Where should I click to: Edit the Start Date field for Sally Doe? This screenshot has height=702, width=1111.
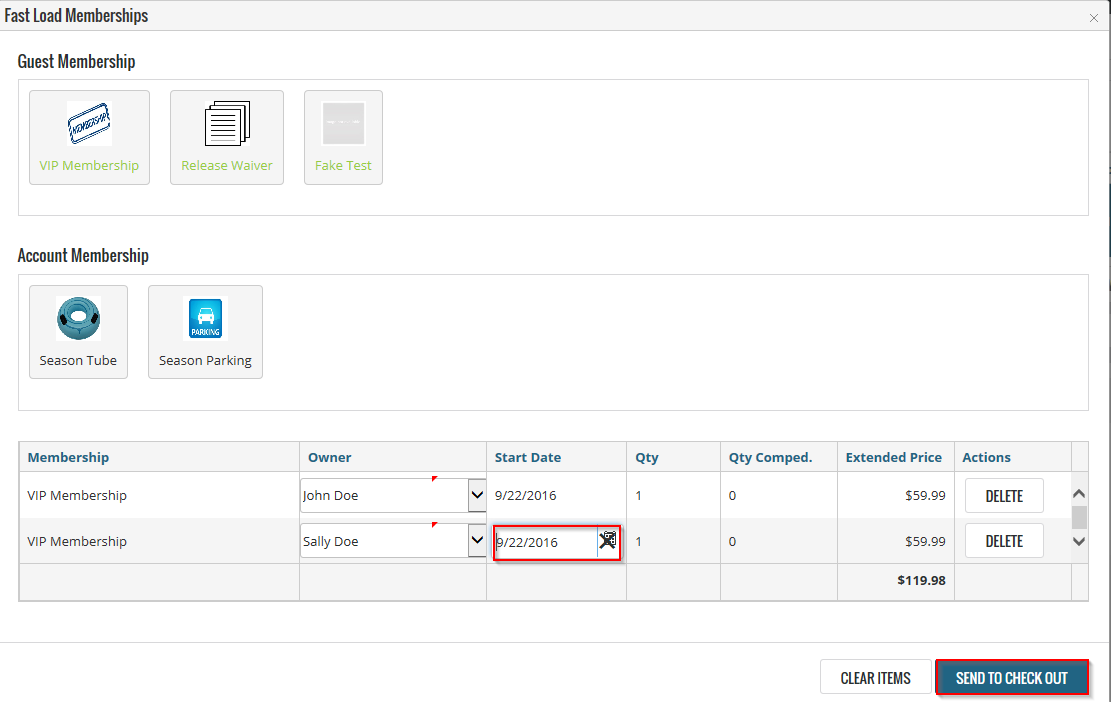click(545, 542)
